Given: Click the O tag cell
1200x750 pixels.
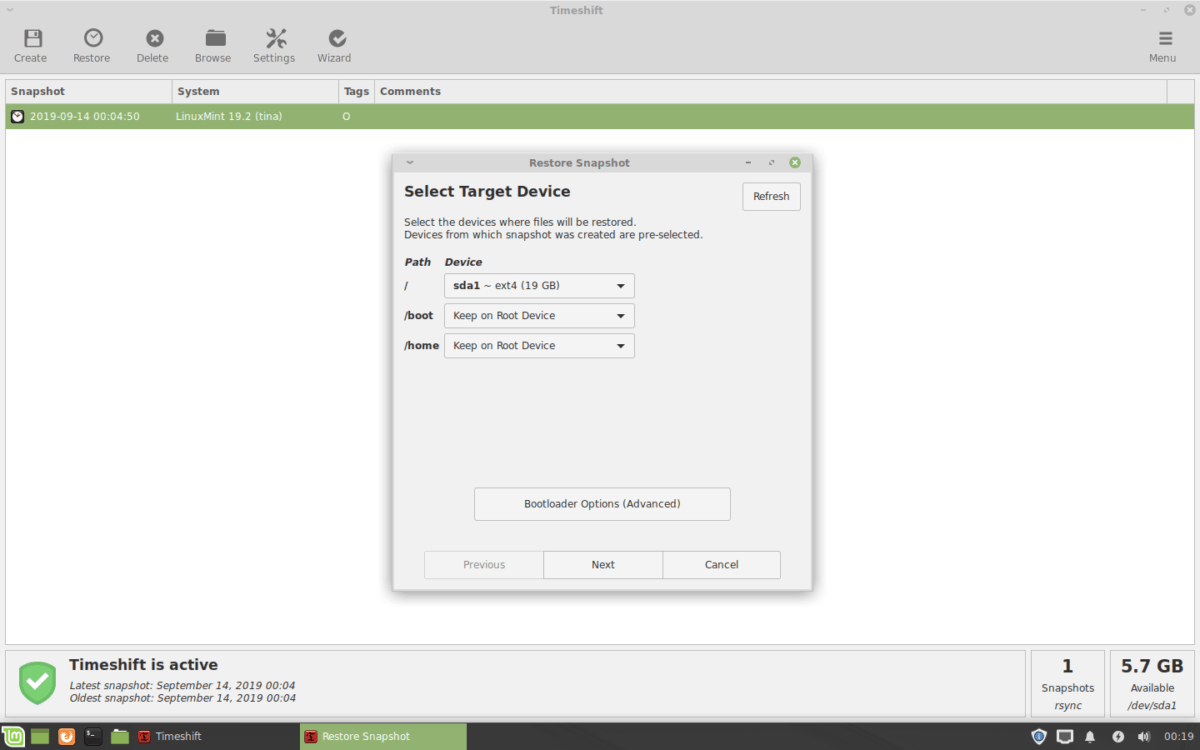Looking at the screenshot, I should point(347,117).
